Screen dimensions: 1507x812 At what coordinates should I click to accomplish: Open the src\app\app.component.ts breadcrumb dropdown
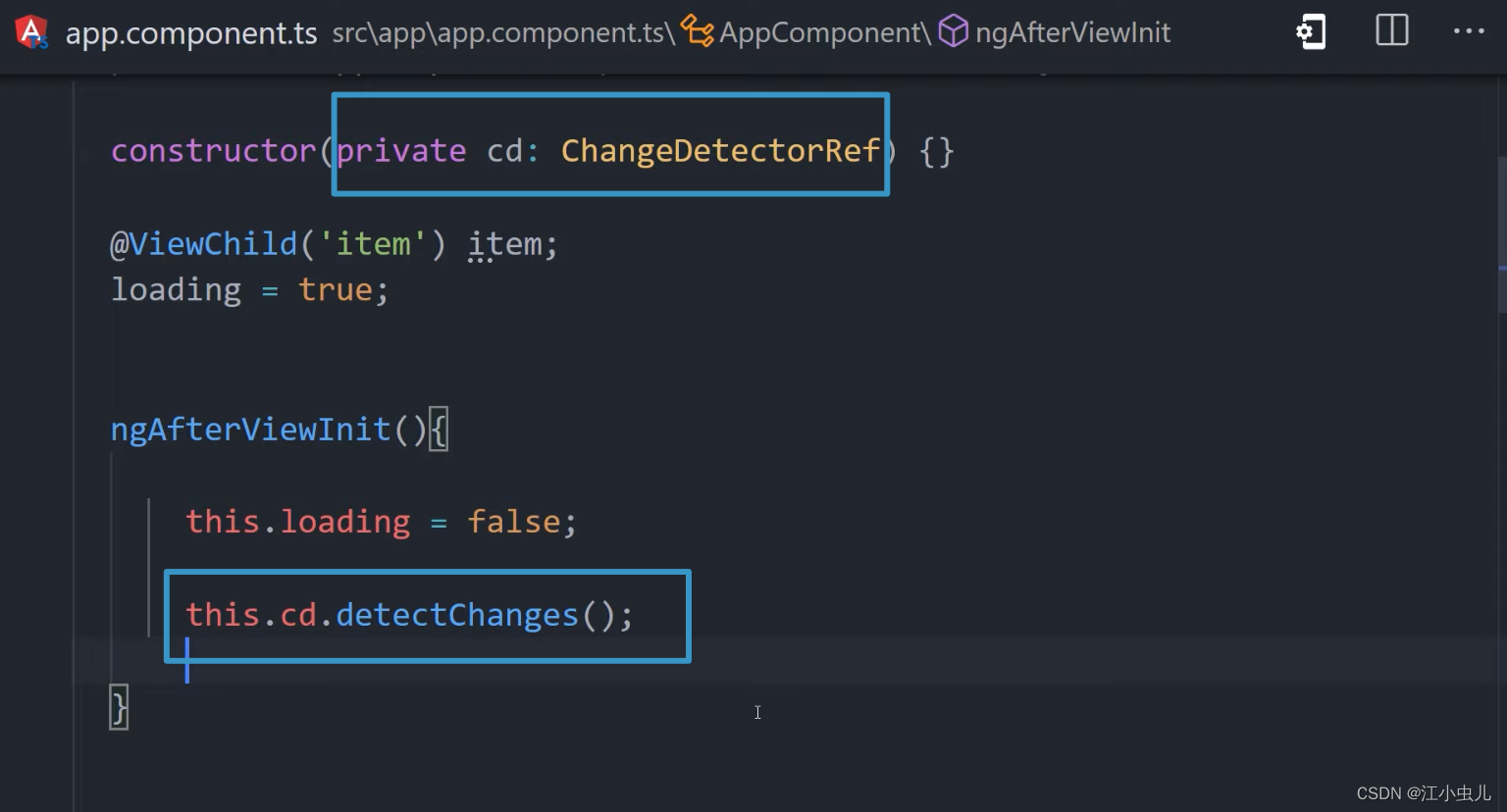[x=500, y=31]
